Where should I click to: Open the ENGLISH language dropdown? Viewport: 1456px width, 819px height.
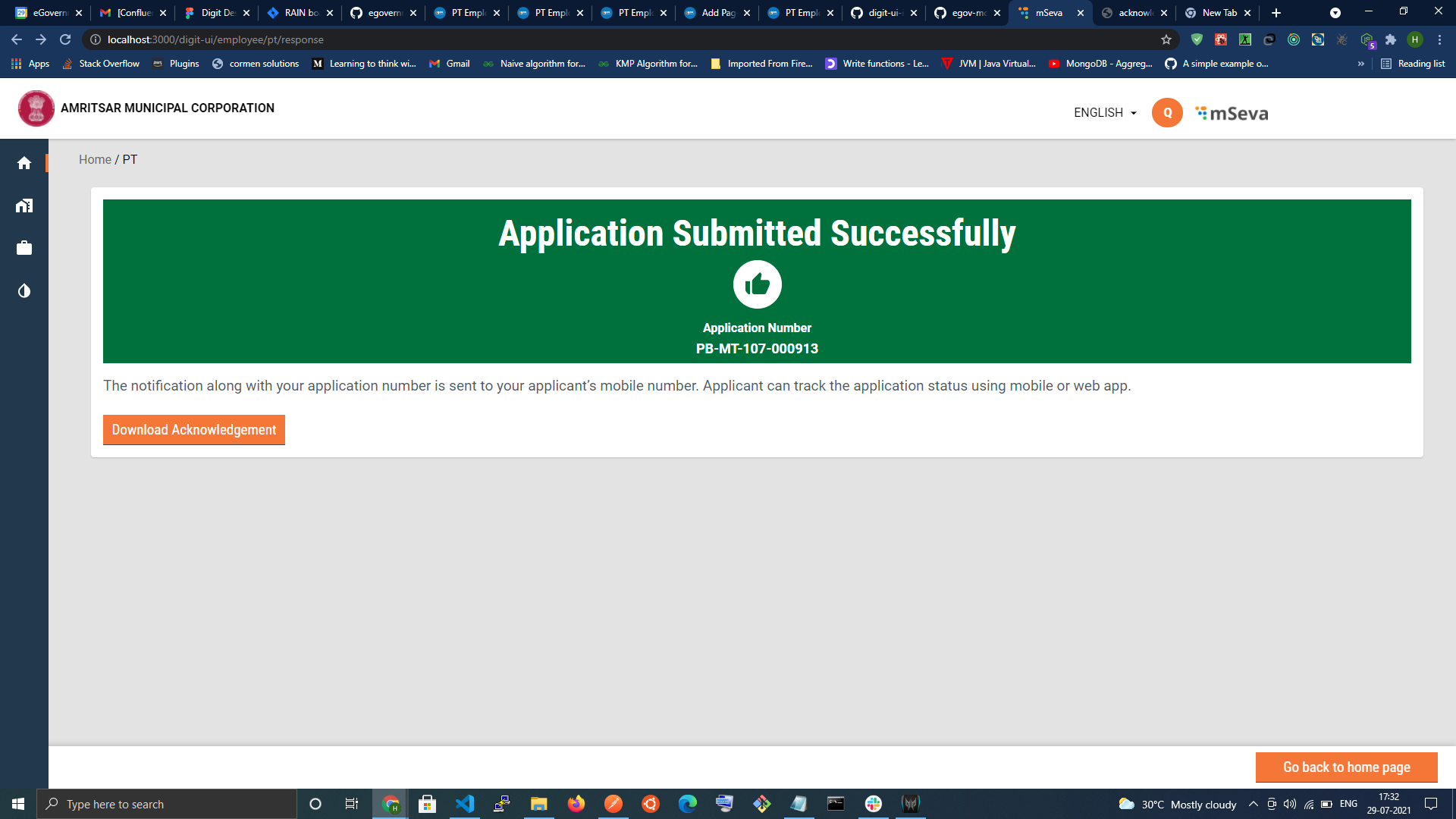point(1105,113)
